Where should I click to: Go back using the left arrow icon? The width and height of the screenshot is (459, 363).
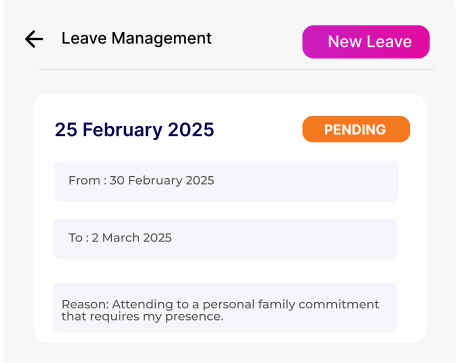[x=34, y=39]
